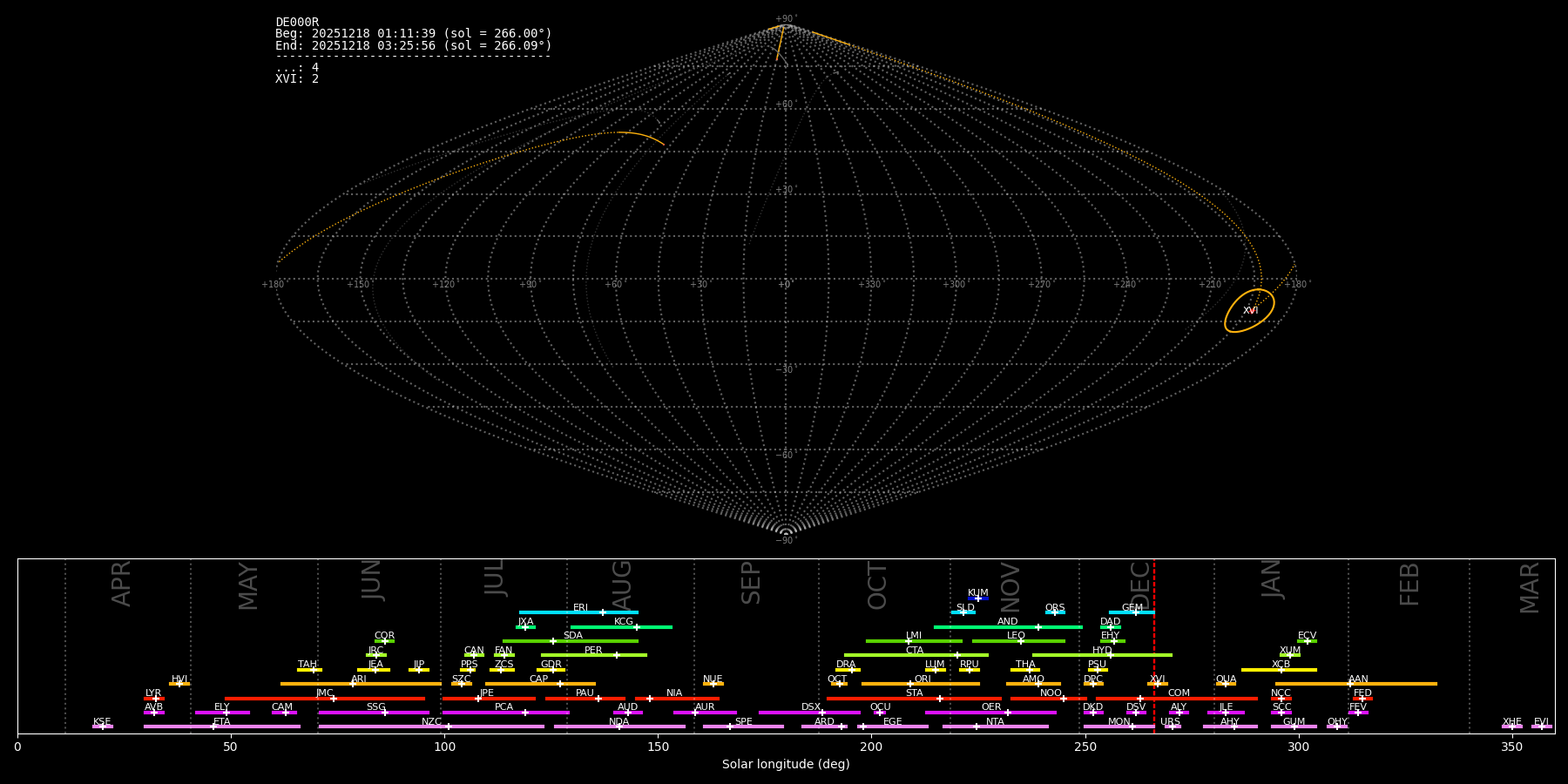Click the ORI shower peak marker

coord(911,684)
